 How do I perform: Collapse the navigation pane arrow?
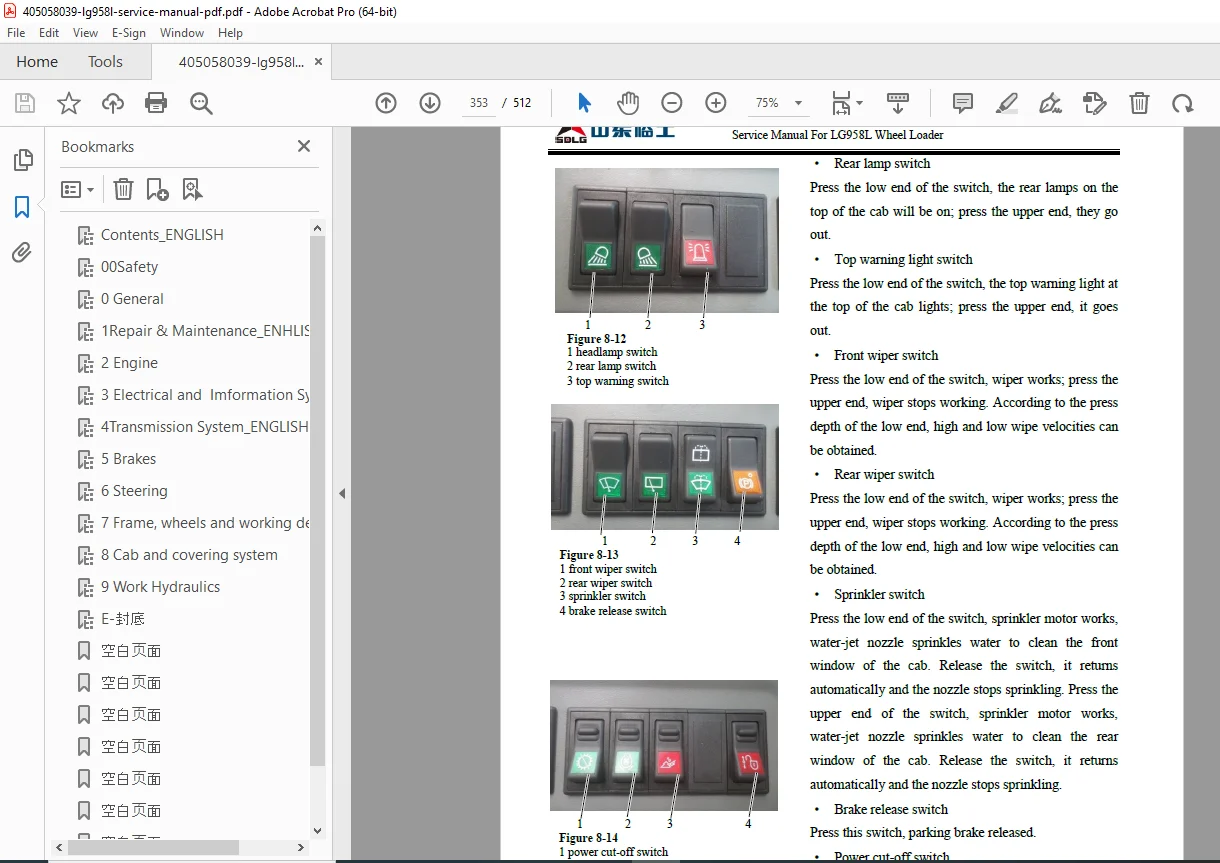click(342, 493)
